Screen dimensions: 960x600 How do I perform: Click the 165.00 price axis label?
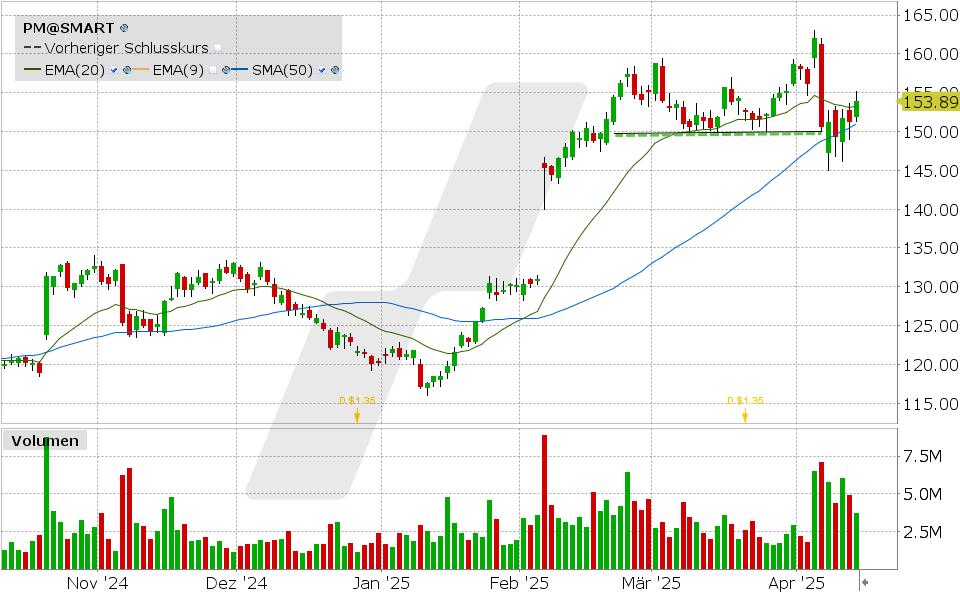pyautogui.click(x=931, y=15)
